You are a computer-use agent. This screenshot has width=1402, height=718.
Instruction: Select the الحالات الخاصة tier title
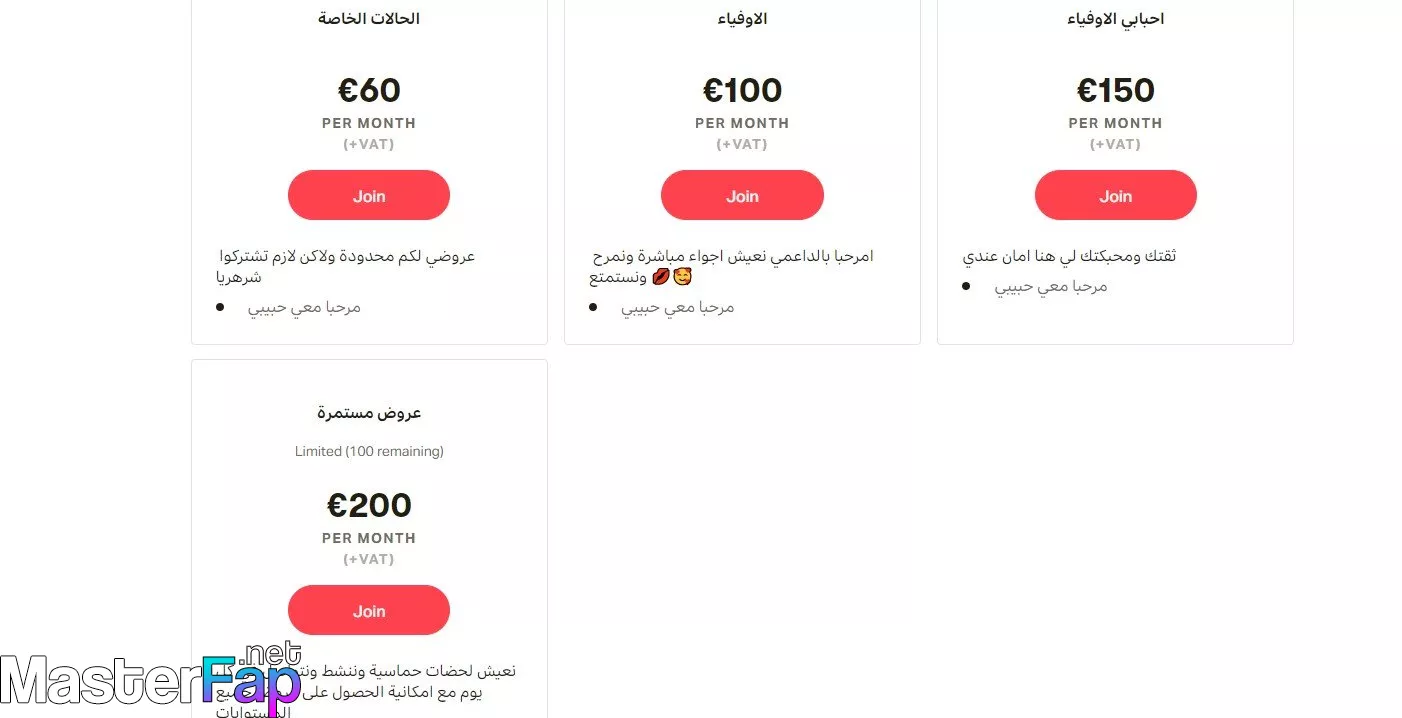tap(369, 19)
